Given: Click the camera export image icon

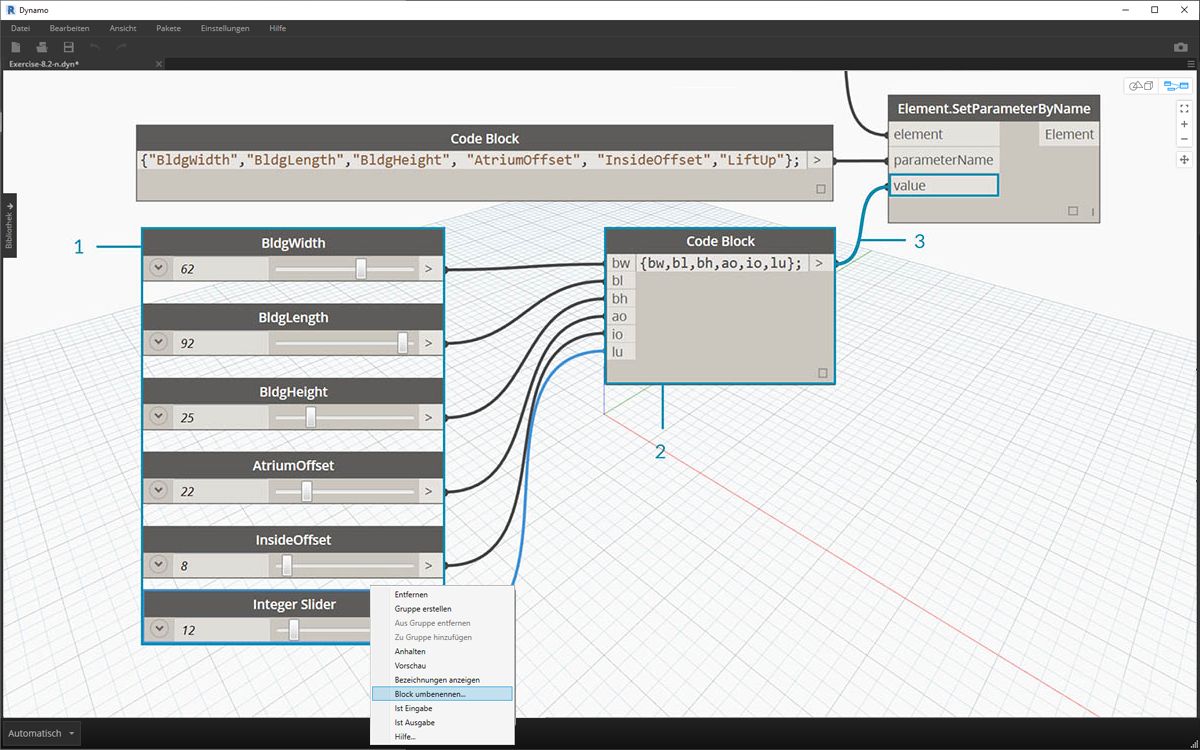Looking at the screenshot, I should point(1180,47).
